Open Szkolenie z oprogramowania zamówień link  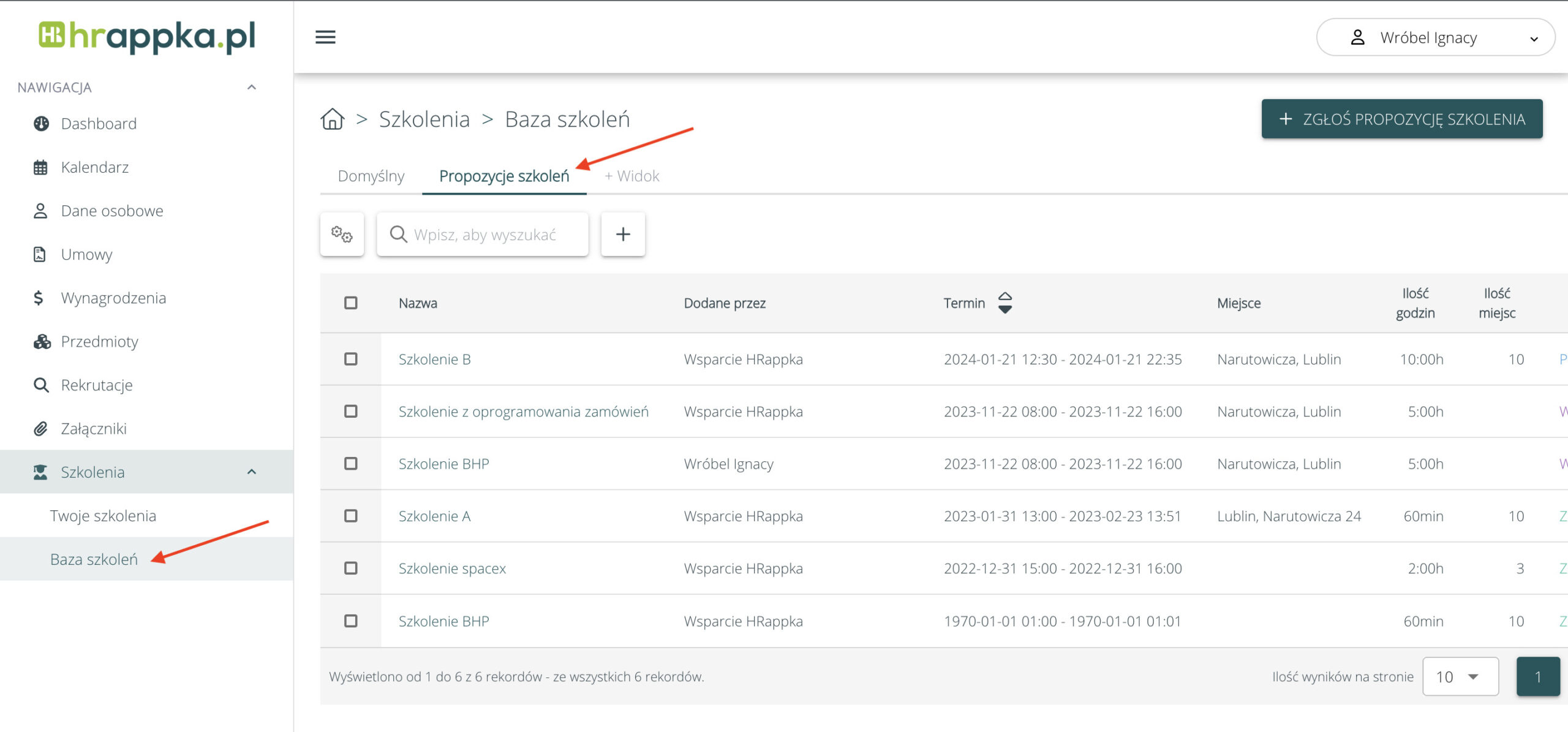click(x=523, y=412)
